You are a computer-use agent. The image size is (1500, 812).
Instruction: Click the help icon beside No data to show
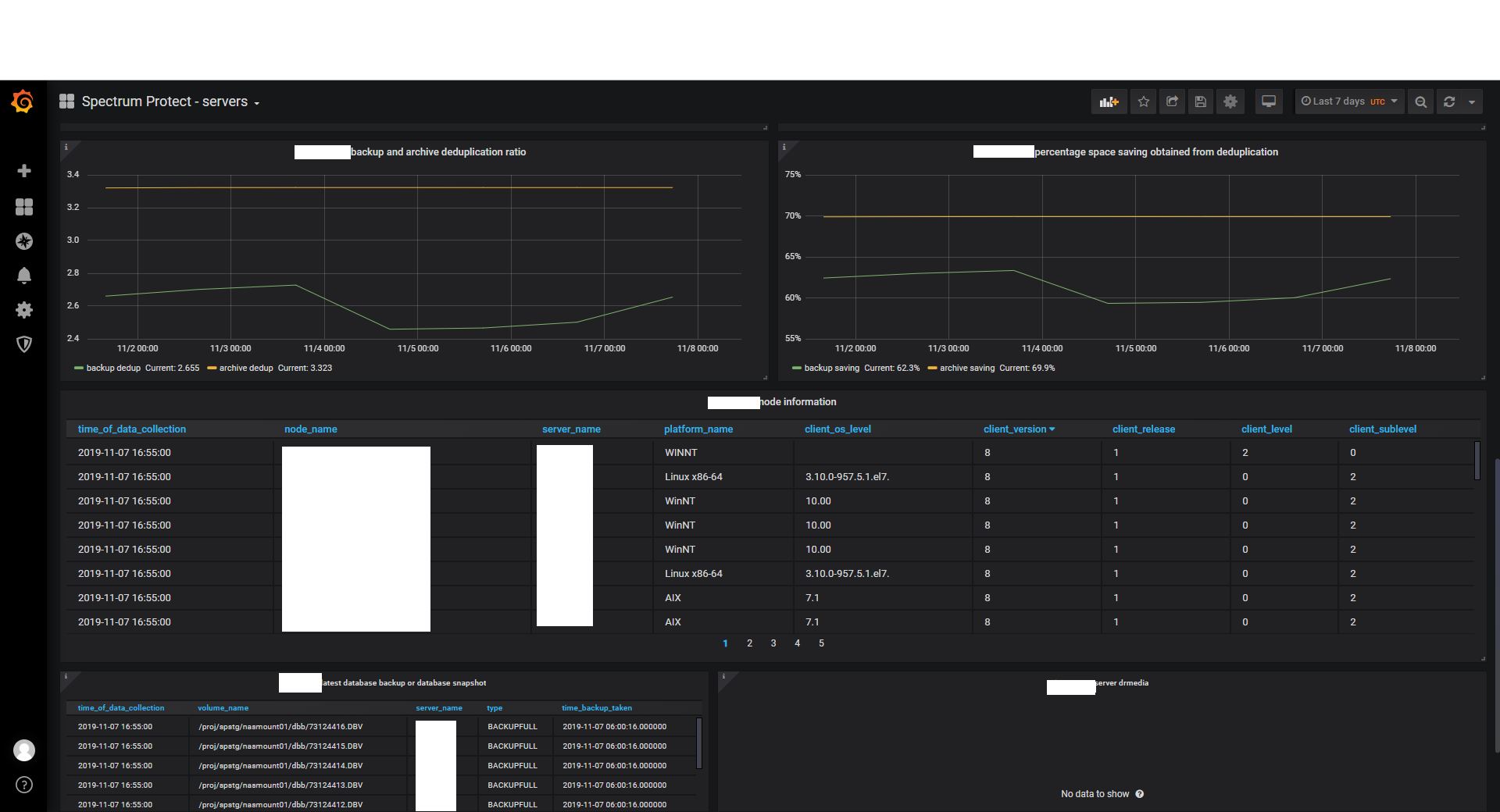pyautogui.click(x=1140, y=794)
